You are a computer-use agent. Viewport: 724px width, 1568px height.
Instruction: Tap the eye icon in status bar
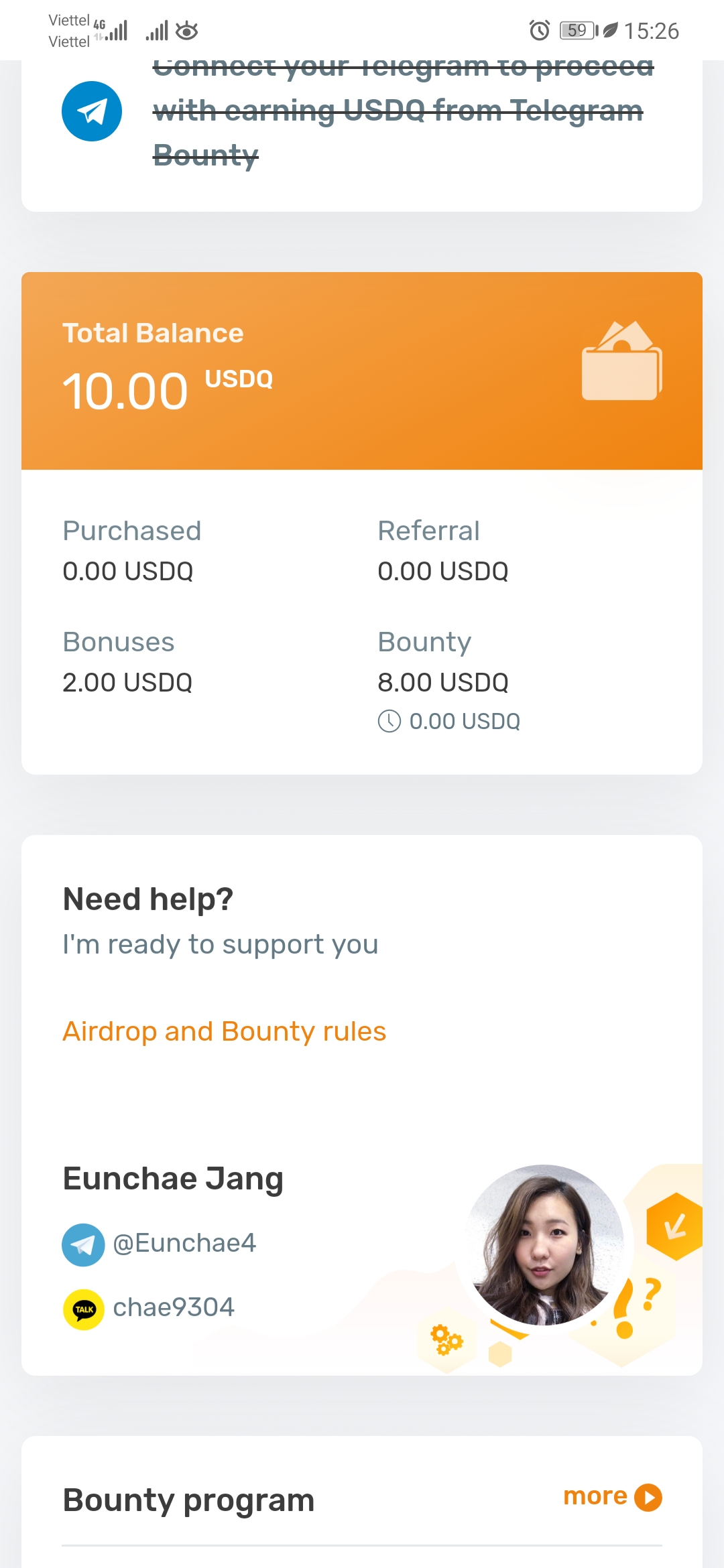coord(187,31)
